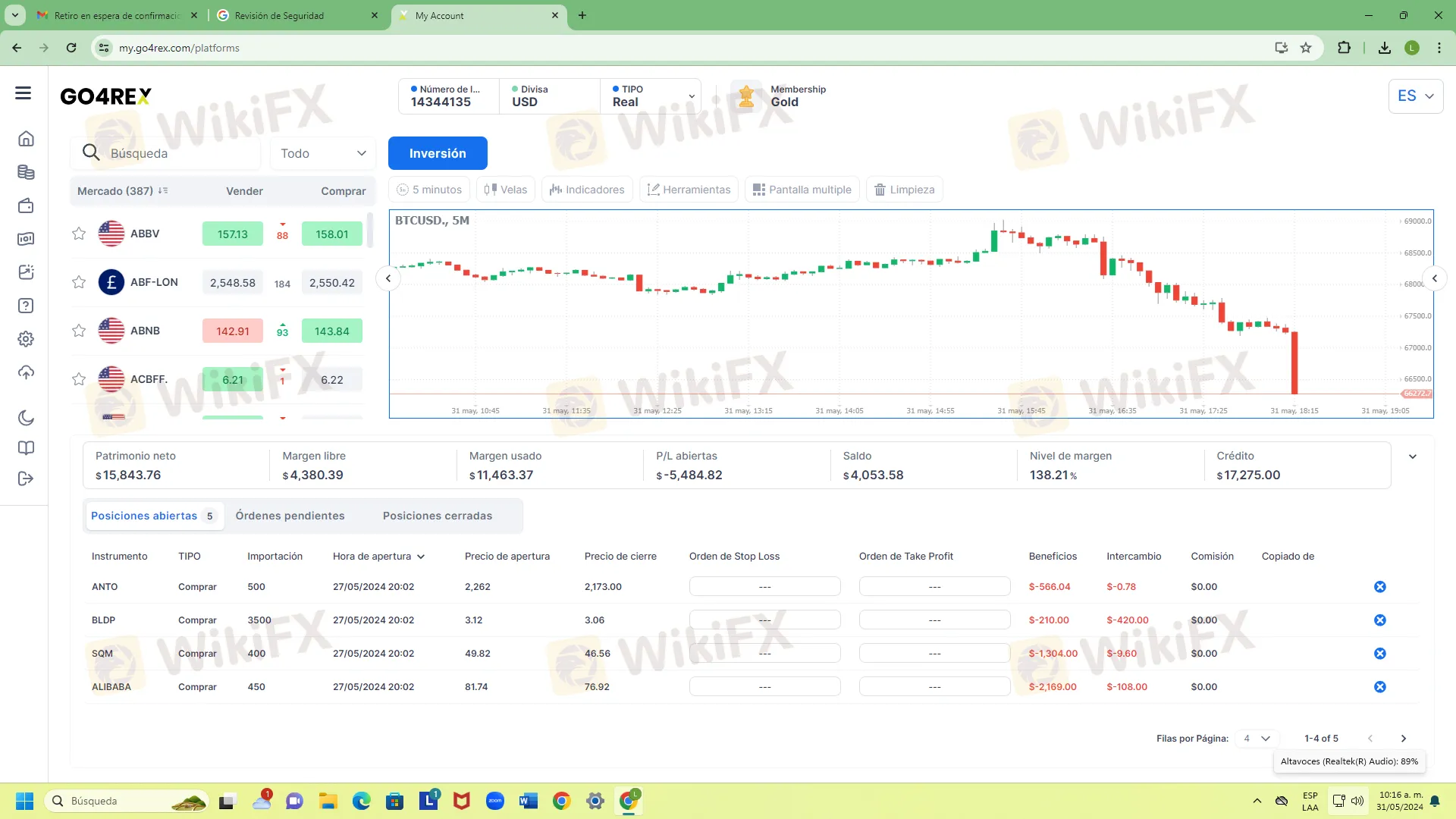Open Chrome tab search dropdown

[x=14, y=15]
